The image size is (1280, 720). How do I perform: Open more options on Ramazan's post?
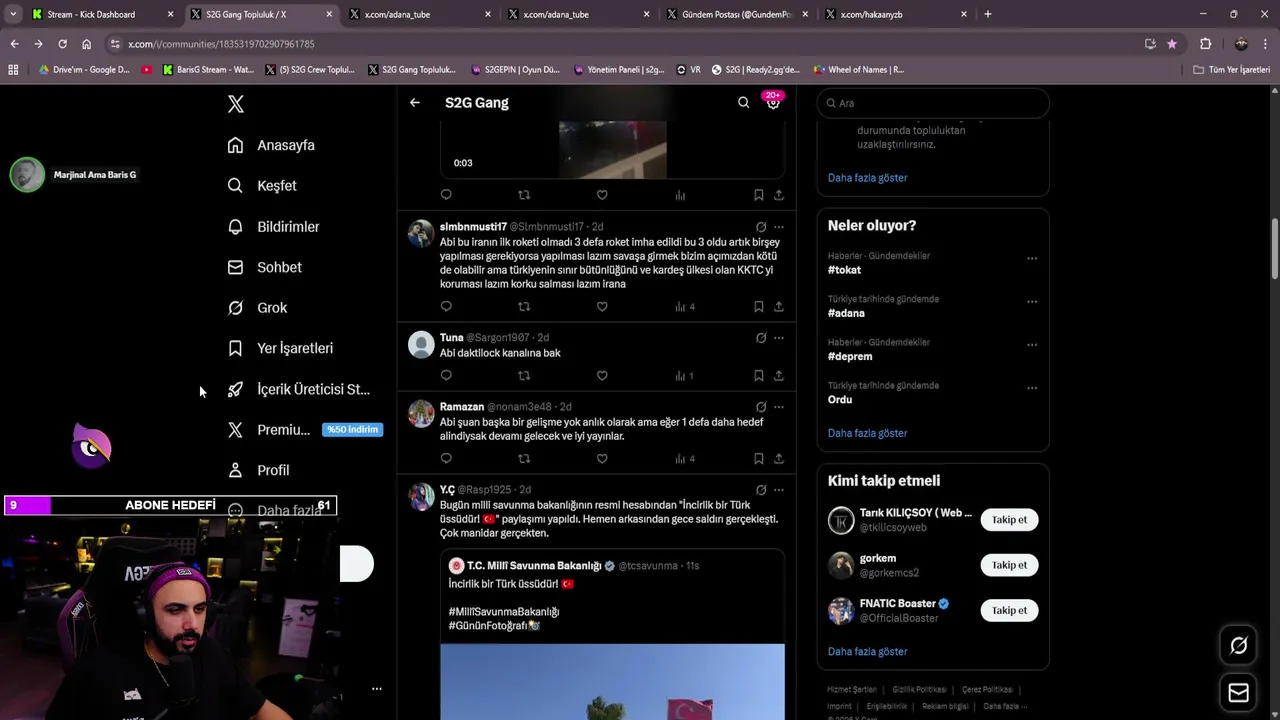pos(779,407)
